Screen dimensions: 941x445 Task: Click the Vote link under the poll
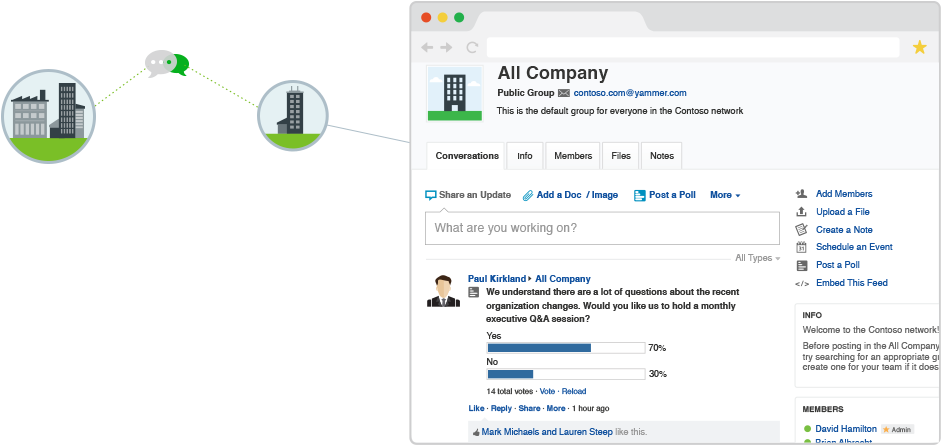pos(547,391)
